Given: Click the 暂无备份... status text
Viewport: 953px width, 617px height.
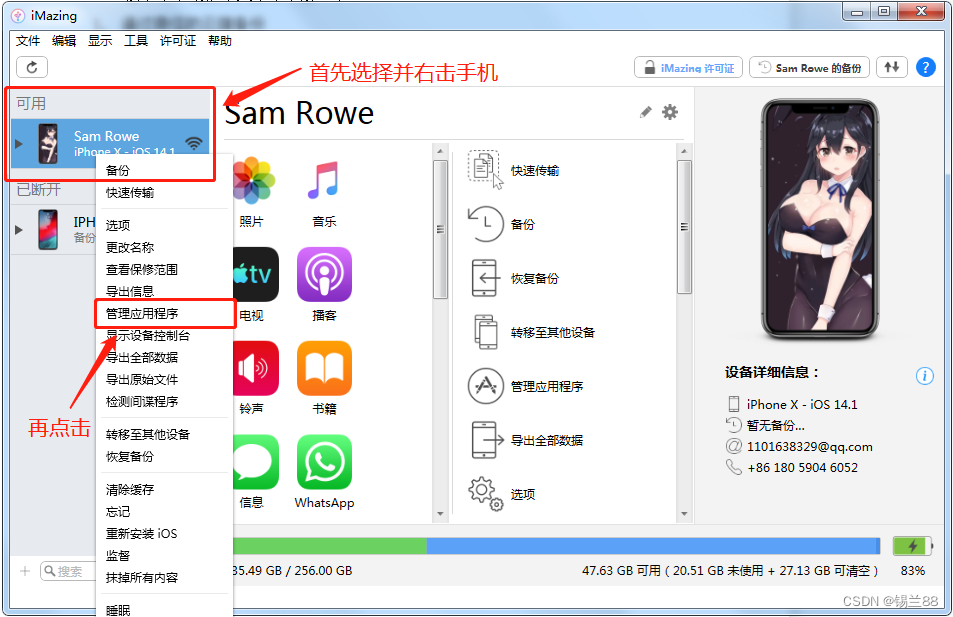Looking at the screenshot, I should point(775,426).
